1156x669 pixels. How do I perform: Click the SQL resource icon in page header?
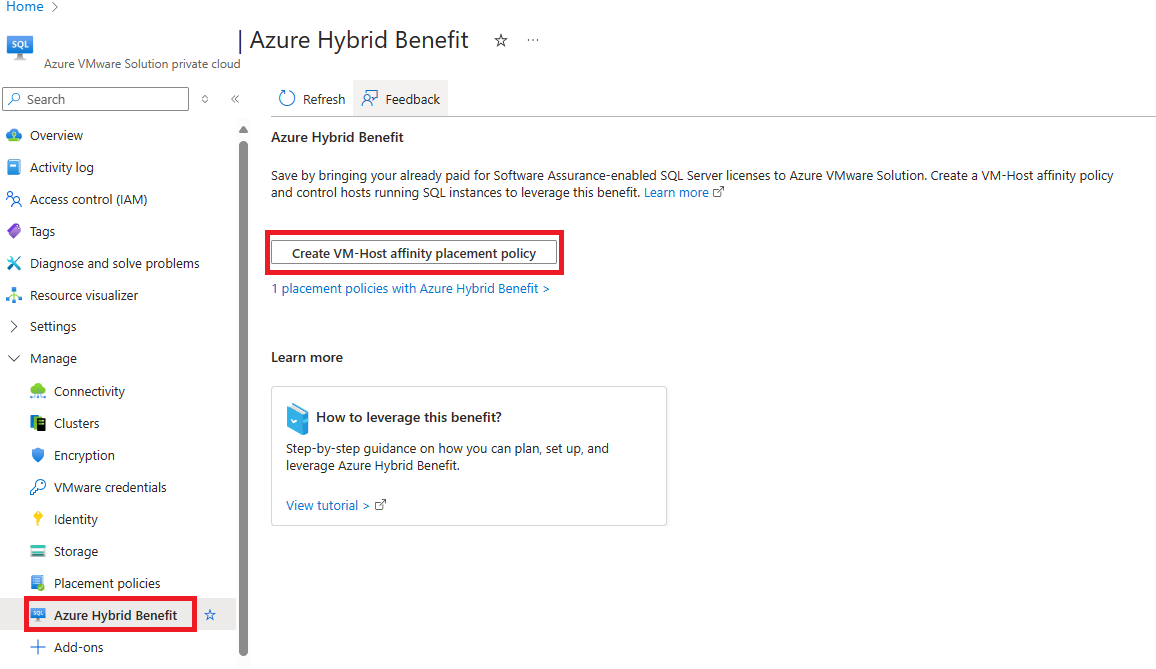pyautogui.click(x=20, y=46)
